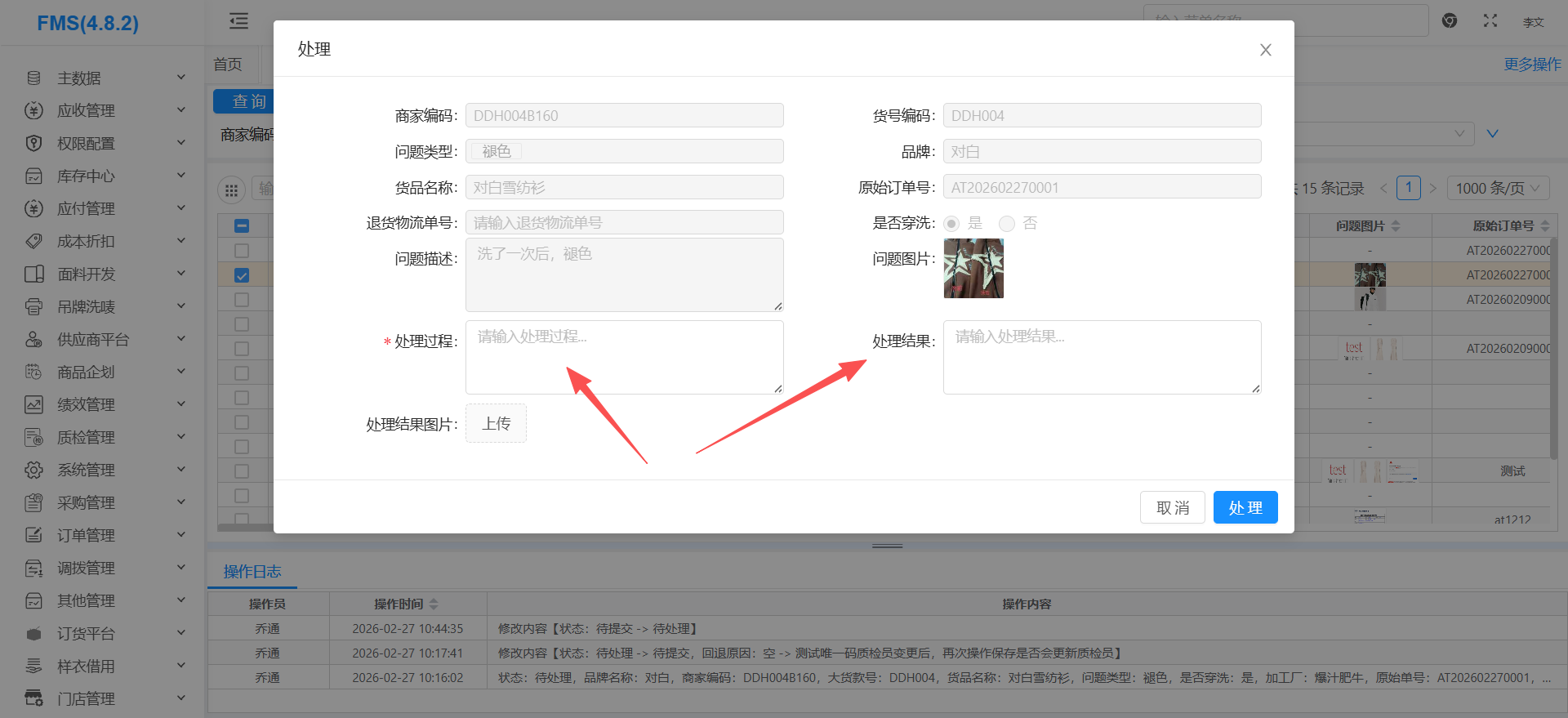This screenshot has height=718, width=1568.
Task: Click the 主数据 database icon in sidebar
Action: pos(33,78)
